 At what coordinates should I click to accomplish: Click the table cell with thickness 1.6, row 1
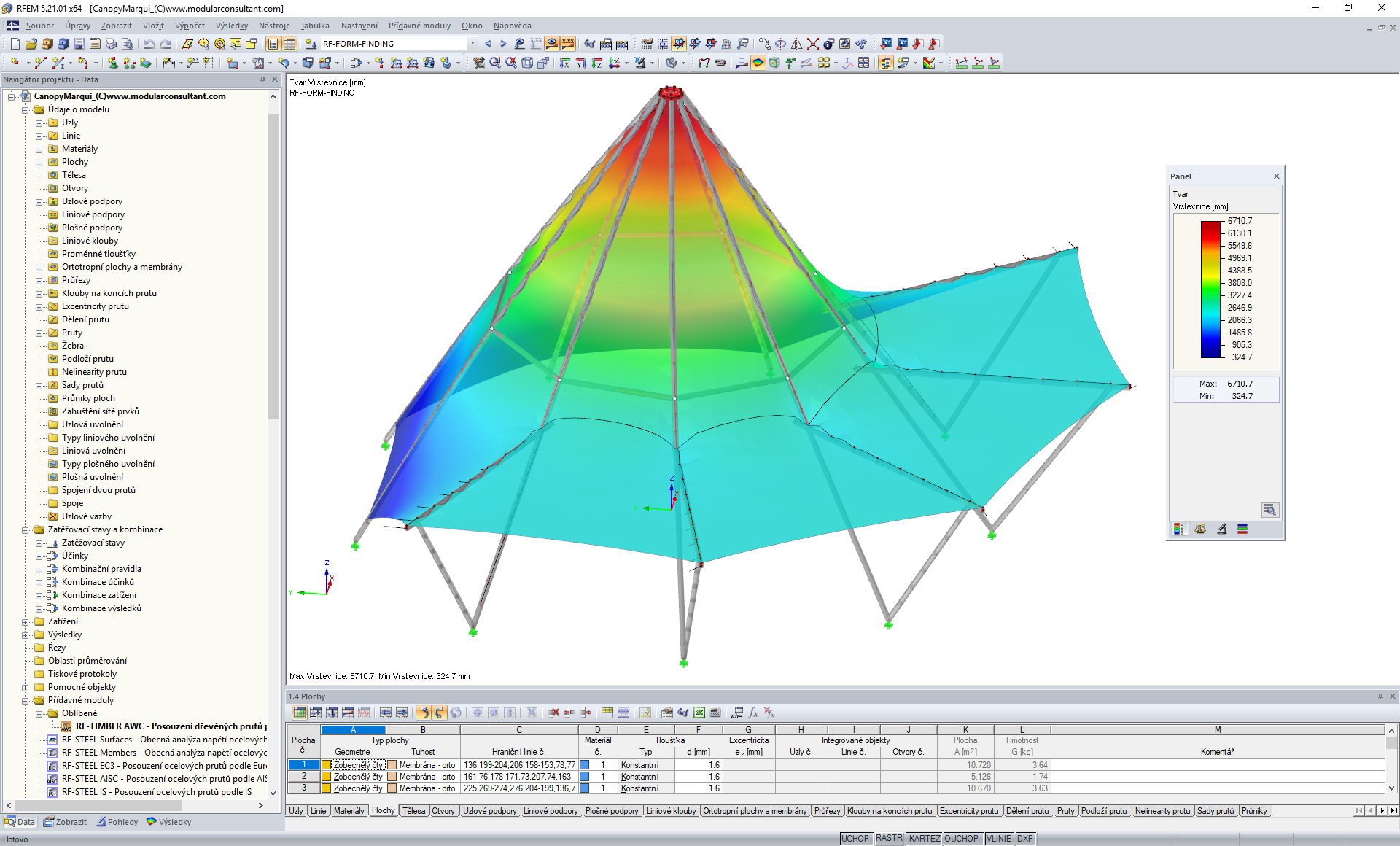698,765
